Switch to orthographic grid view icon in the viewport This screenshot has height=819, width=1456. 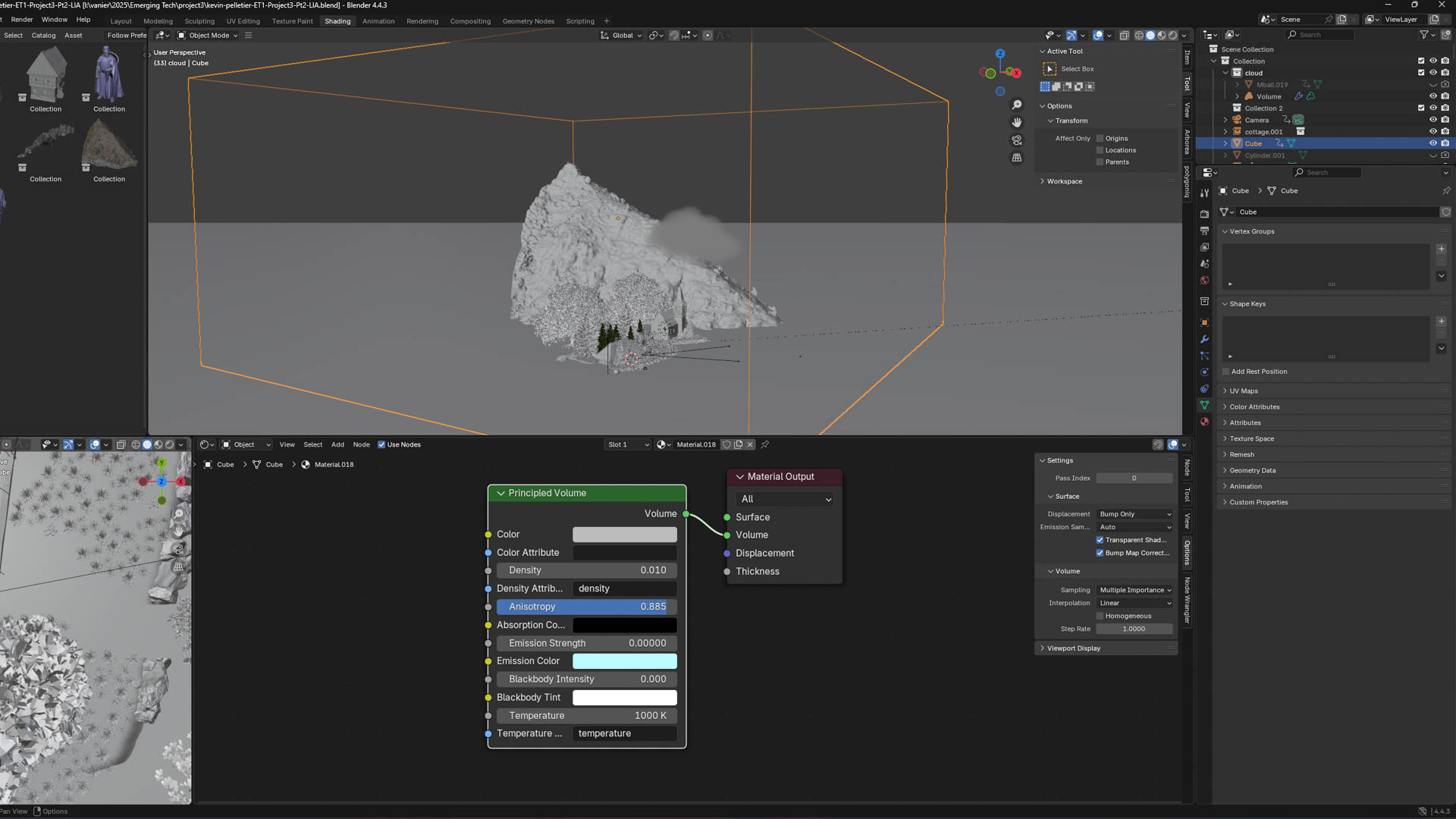(x=1017, y=158)
